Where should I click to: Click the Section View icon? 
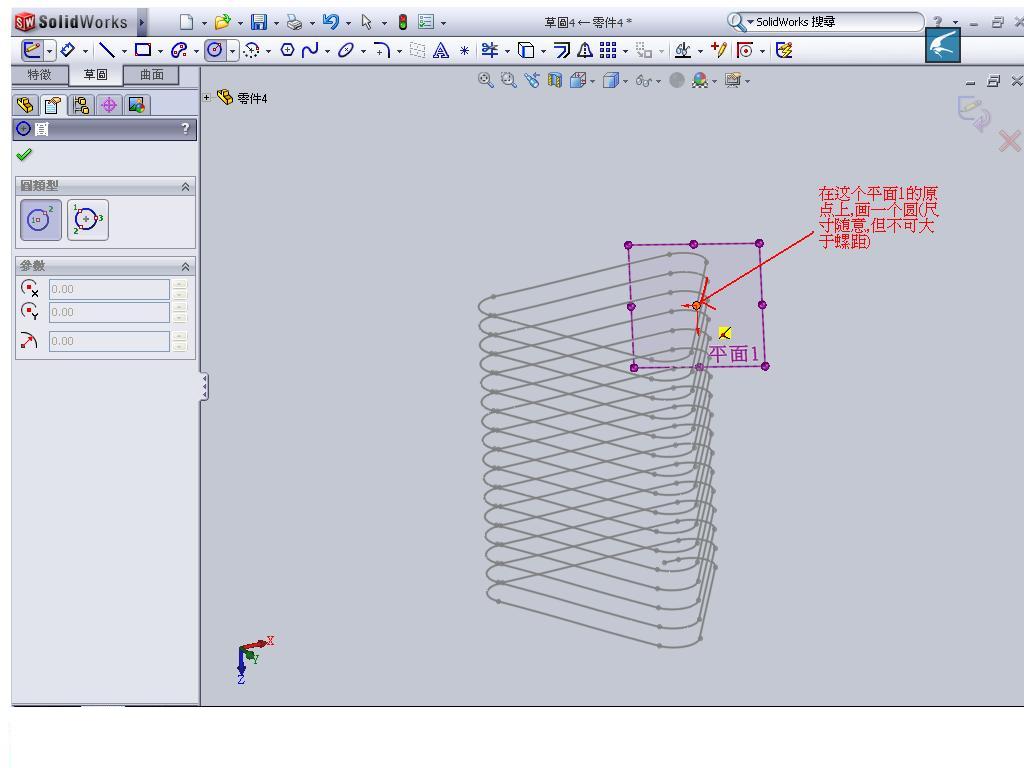(555, 80)
